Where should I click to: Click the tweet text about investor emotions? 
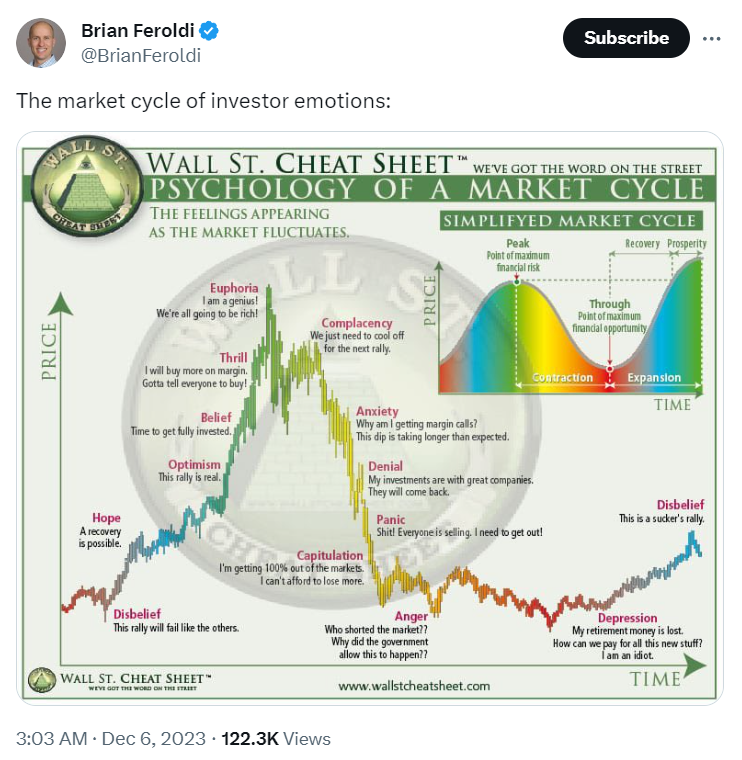pyautogui.click(x=203, y=101)
